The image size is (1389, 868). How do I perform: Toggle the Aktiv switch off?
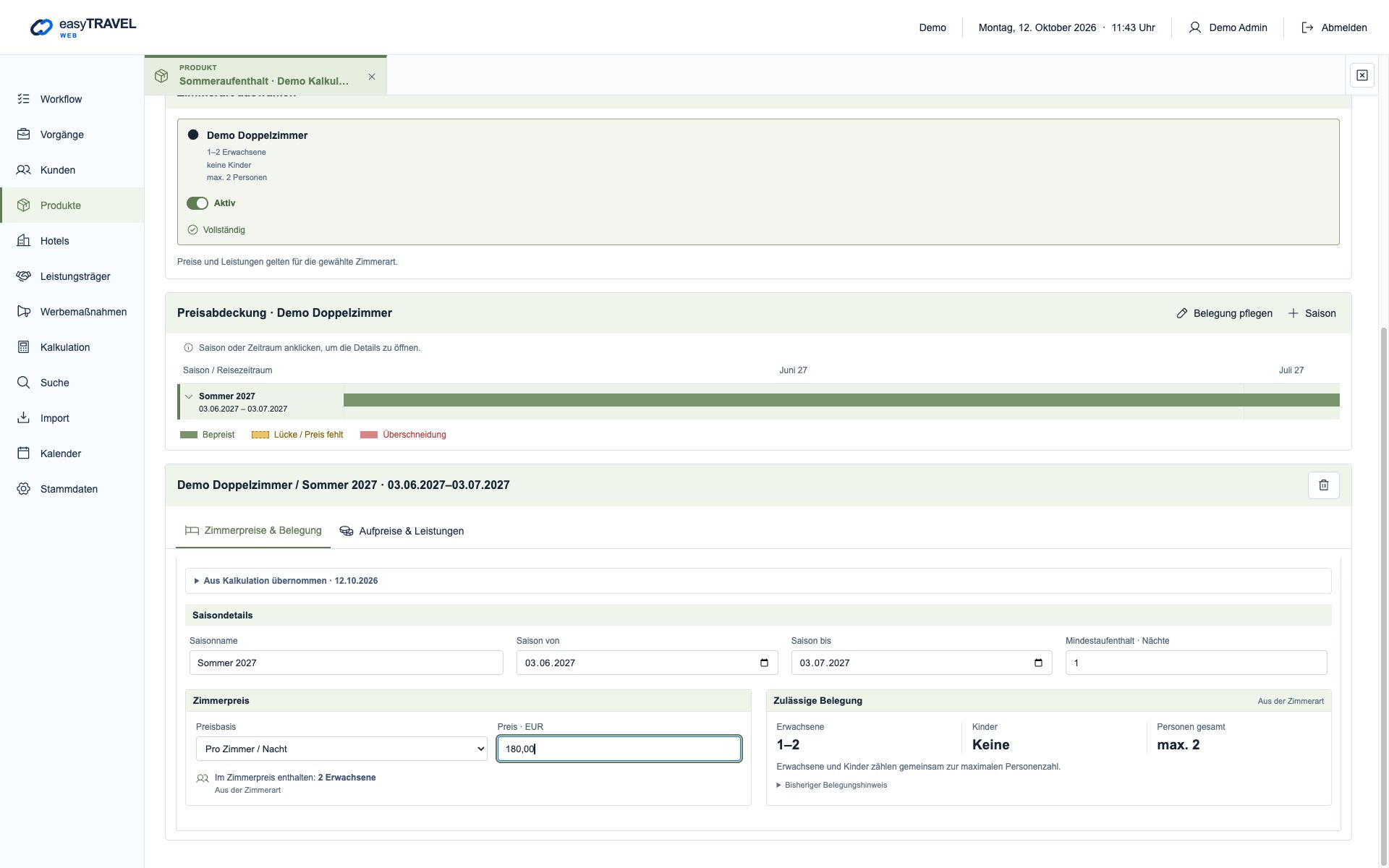tap(197, 203)
